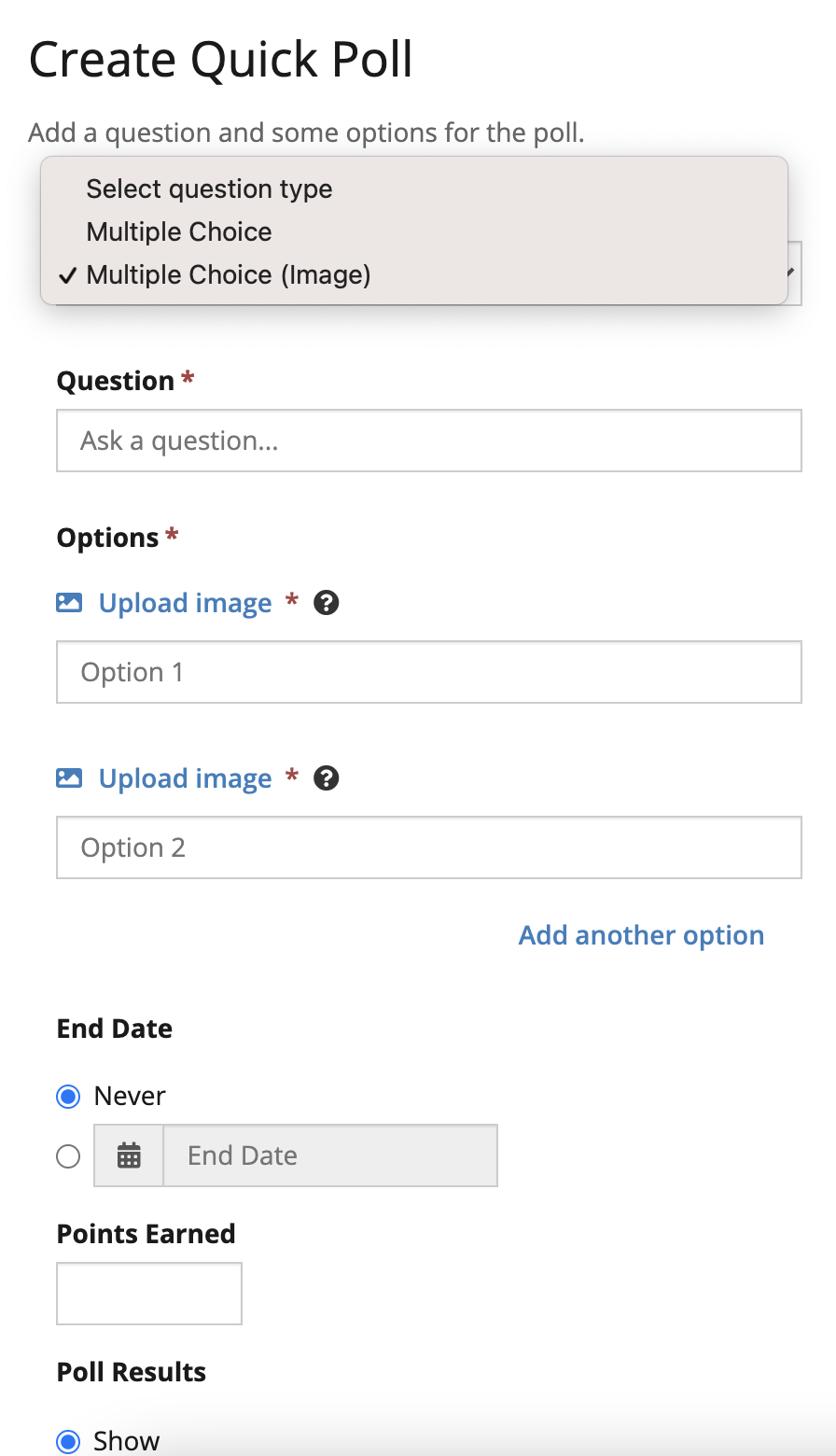The width and height of the screenshot is (836, 1456).
Task: Click the dropdown arrow of question type select
Action: 793,273
